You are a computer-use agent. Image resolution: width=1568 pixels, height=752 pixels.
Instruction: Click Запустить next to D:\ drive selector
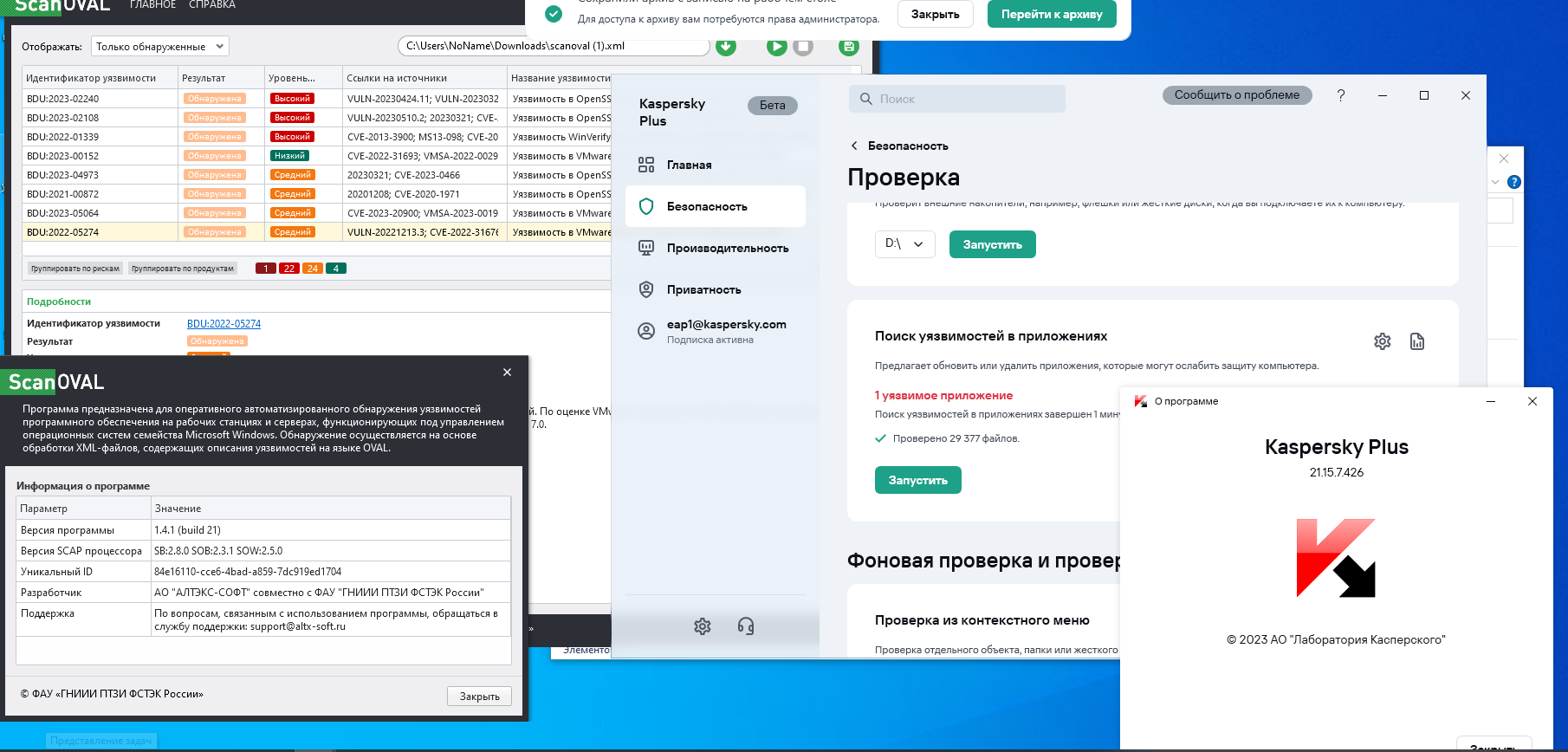(993, 244)
